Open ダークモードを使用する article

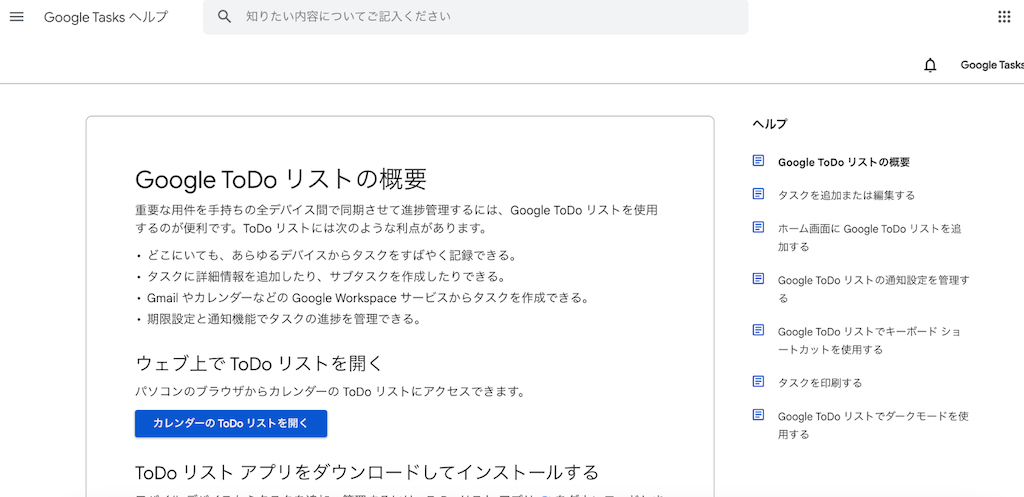872,425
